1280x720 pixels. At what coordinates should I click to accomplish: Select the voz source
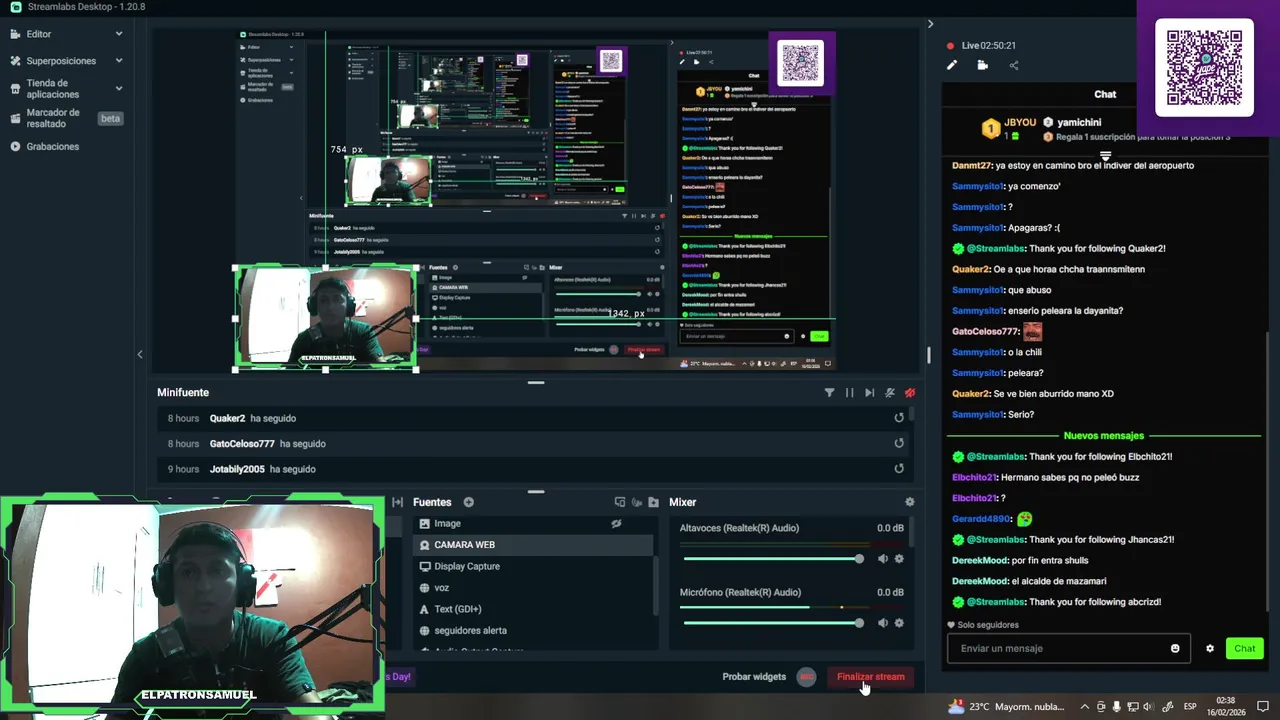click(x=533, y=588)
